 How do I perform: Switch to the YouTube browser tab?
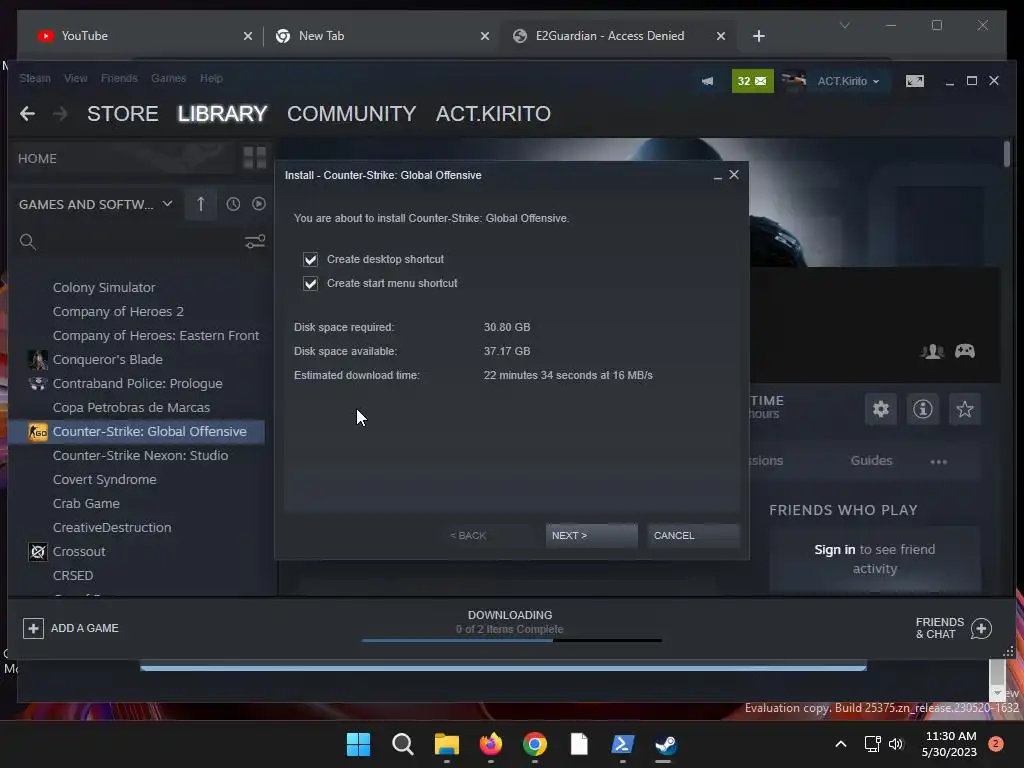click(143, 36)
